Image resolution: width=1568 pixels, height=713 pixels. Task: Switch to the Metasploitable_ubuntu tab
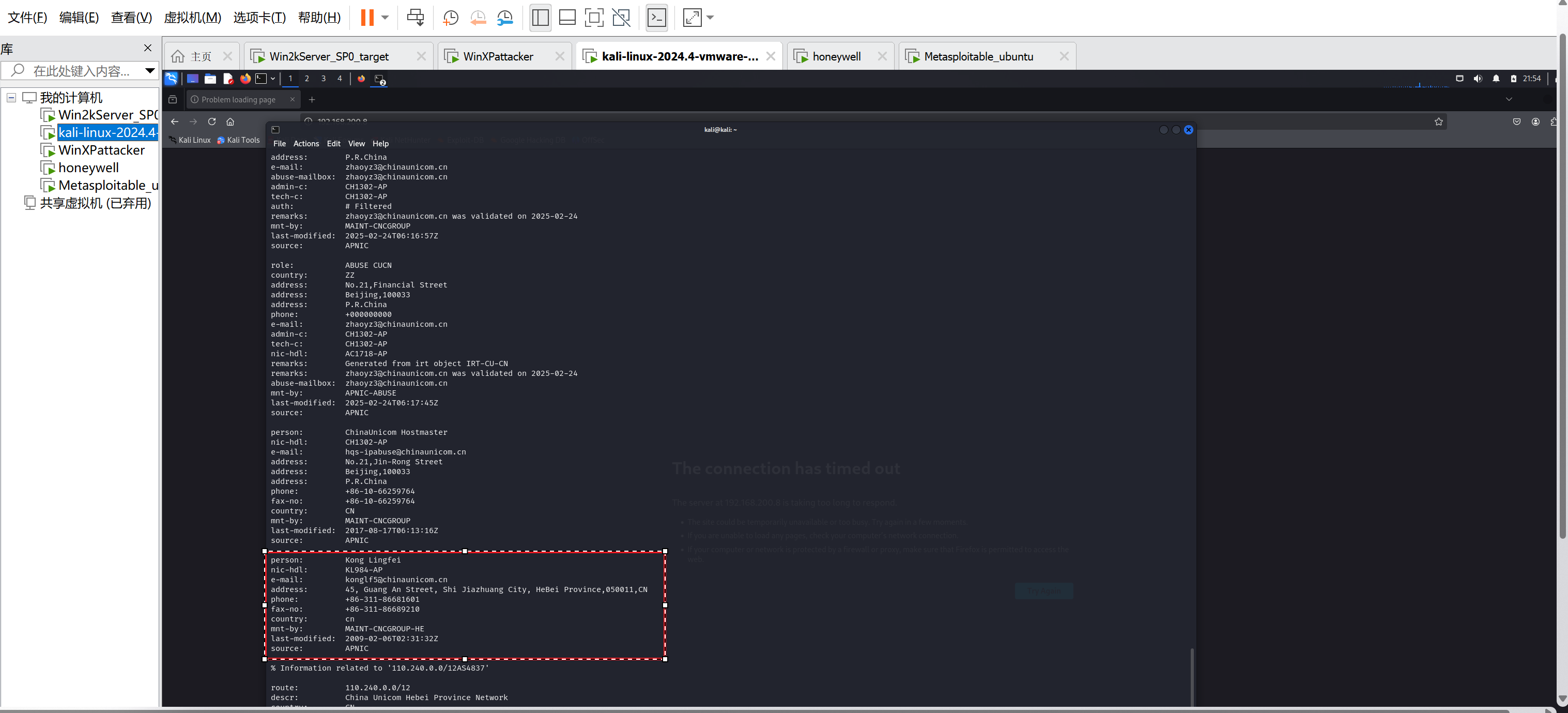(978, 56)
